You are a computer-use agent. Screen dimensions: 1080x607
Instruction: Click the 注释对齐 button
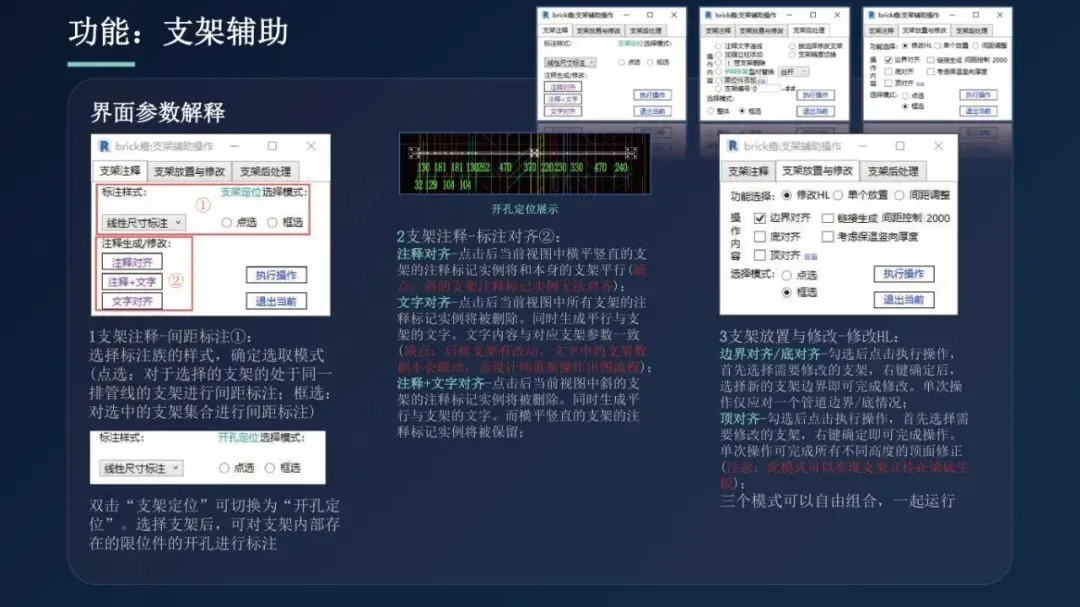coord(132,263)
